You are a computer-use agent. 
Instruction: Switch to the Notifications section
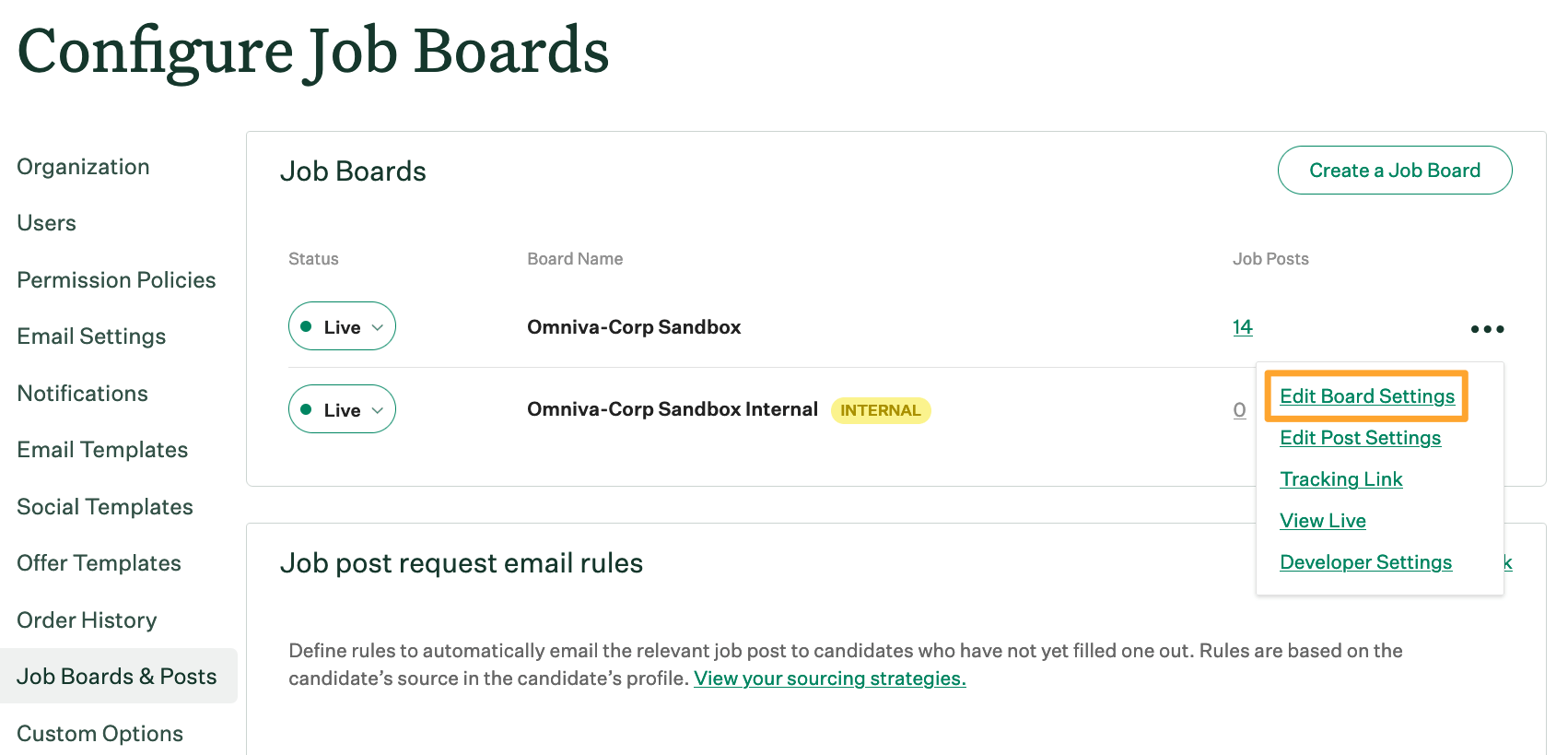[82, 394]
